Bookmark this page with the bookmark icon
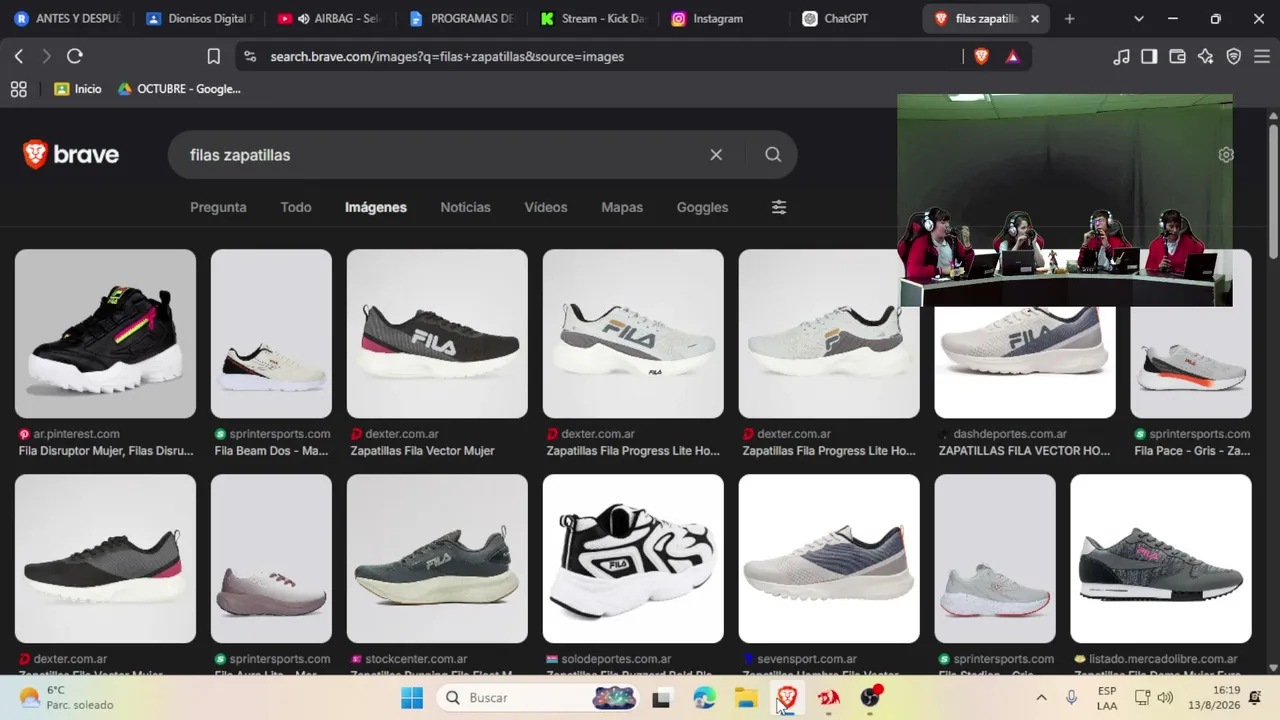Viewport: 1280px width, 720px height. point(213,57)
